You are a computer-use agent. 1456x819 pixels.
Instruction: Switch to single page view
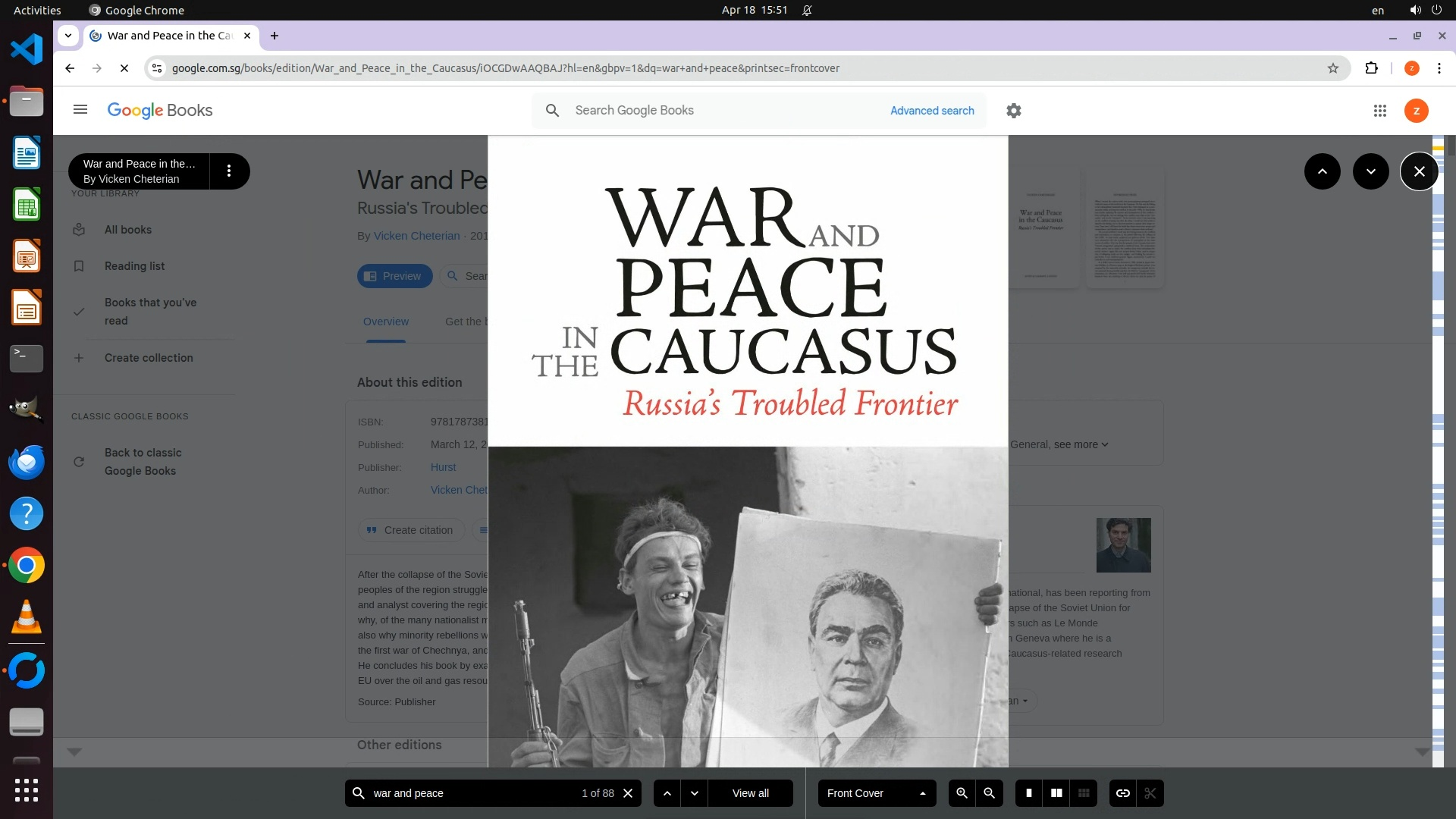[x=1028, y=793]
